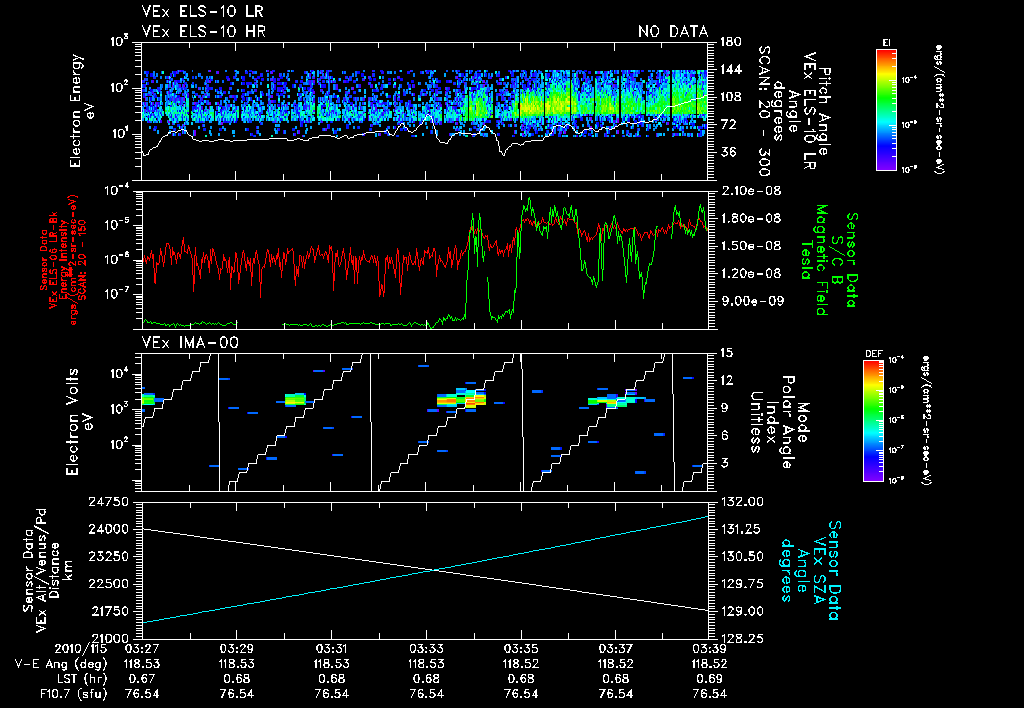The height and width of the screenshot is (708, 1024).
Task: Click the LST value 0.69
Action: 710,679
